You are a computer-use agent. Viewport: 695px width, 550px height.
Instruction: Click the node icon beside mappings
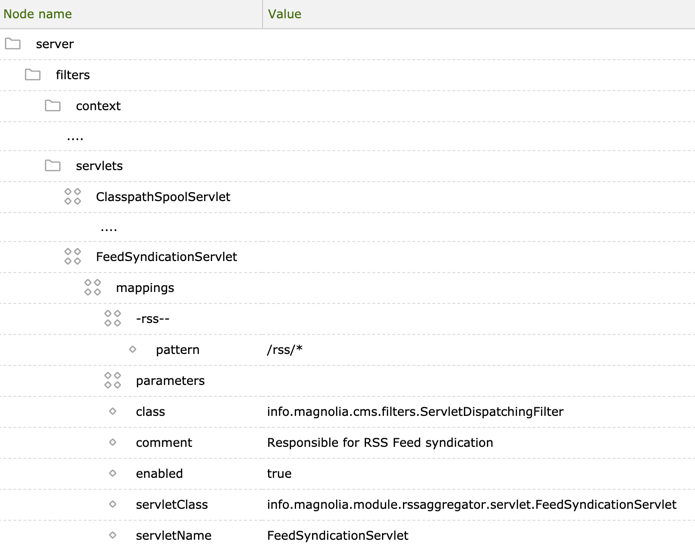(x=93, y=288)
